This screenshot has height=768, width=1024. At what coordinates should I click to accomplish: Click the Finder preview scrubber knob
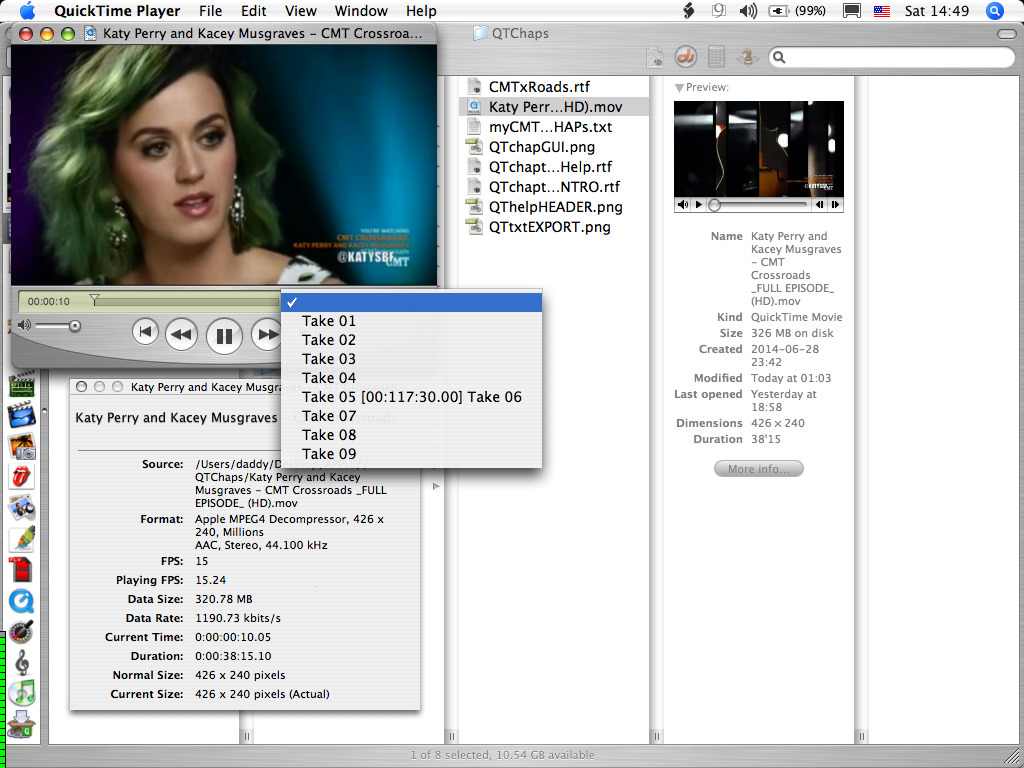click(714, 205)
